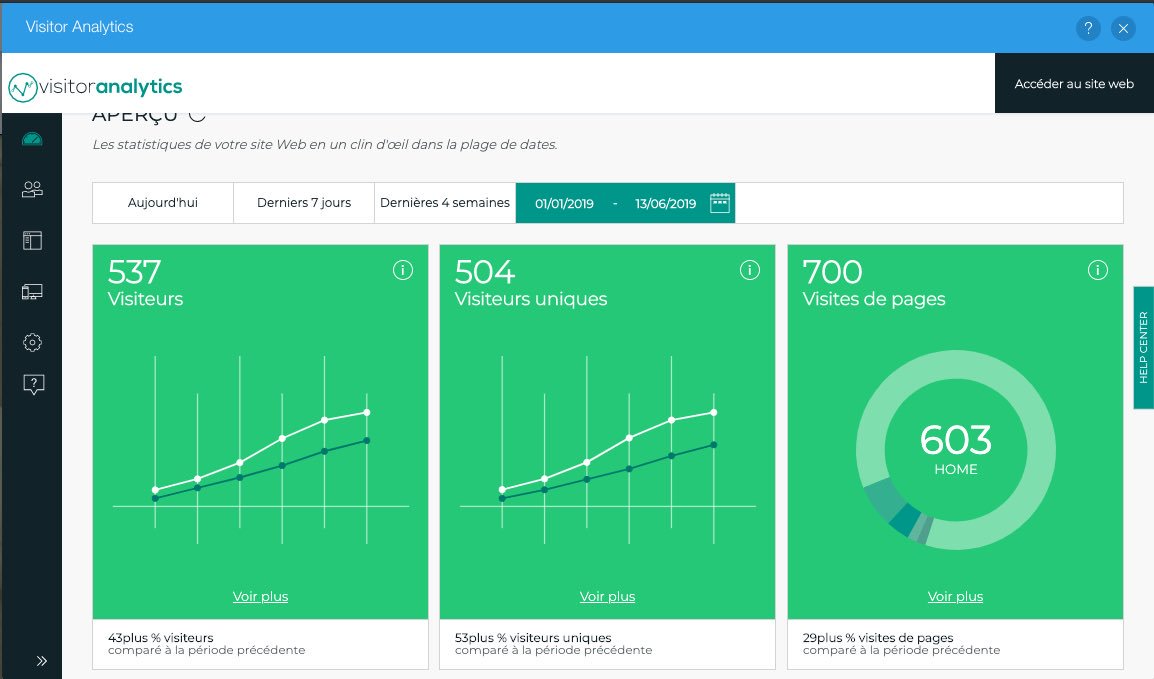Click the help question mark in title bar

pos(1088,28)
